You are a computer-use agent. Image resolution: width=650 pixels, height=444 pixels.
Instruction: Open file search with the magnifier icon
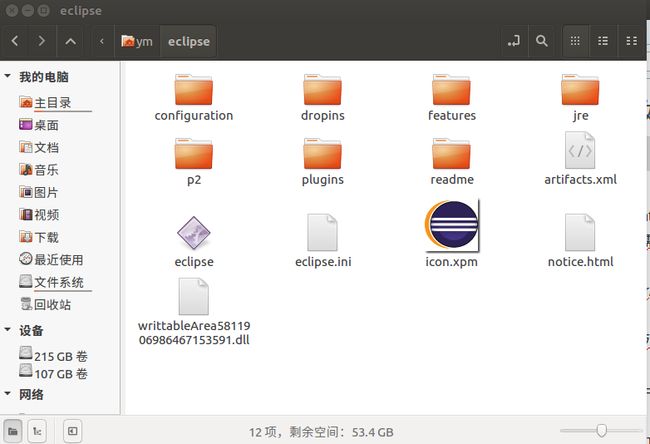coord(541,41)
